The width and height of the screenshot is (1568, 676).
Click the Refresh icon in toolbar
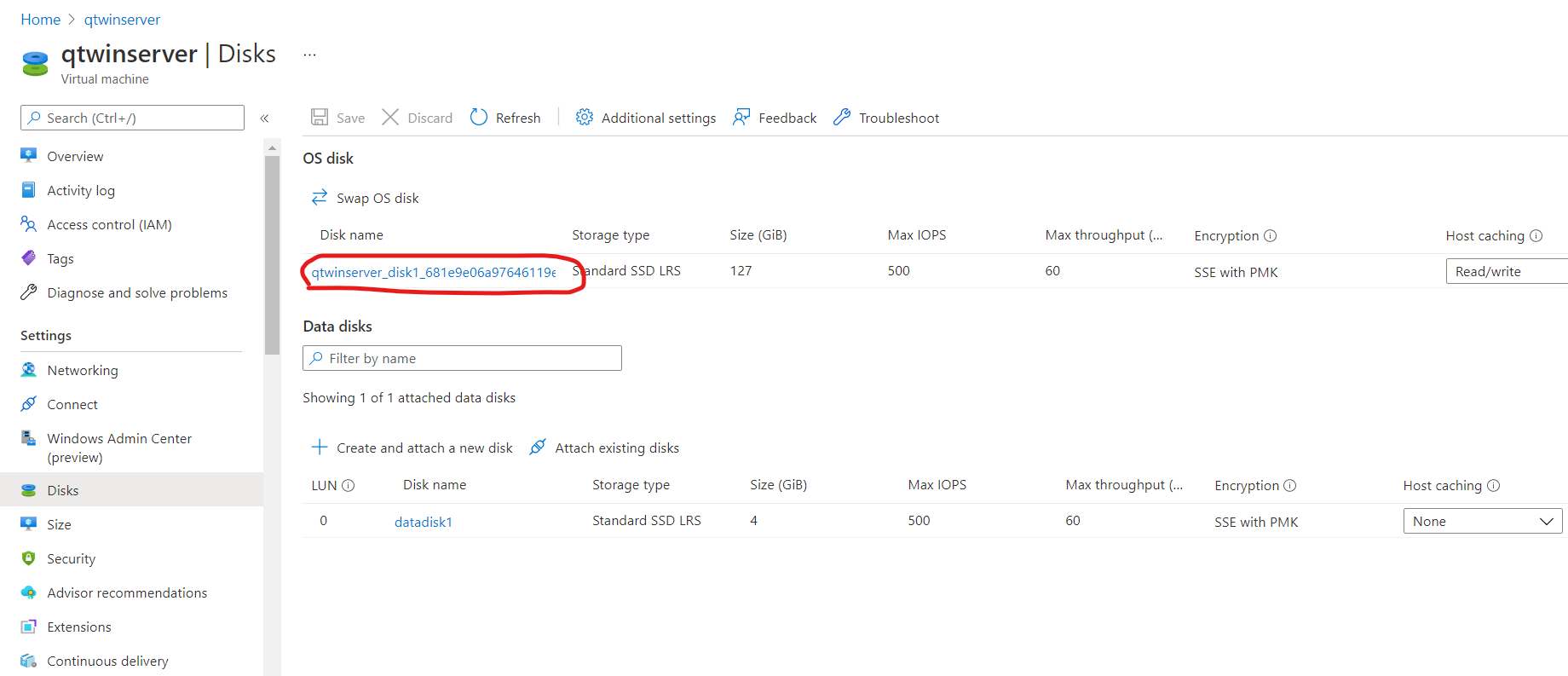(x=479, y=118)
